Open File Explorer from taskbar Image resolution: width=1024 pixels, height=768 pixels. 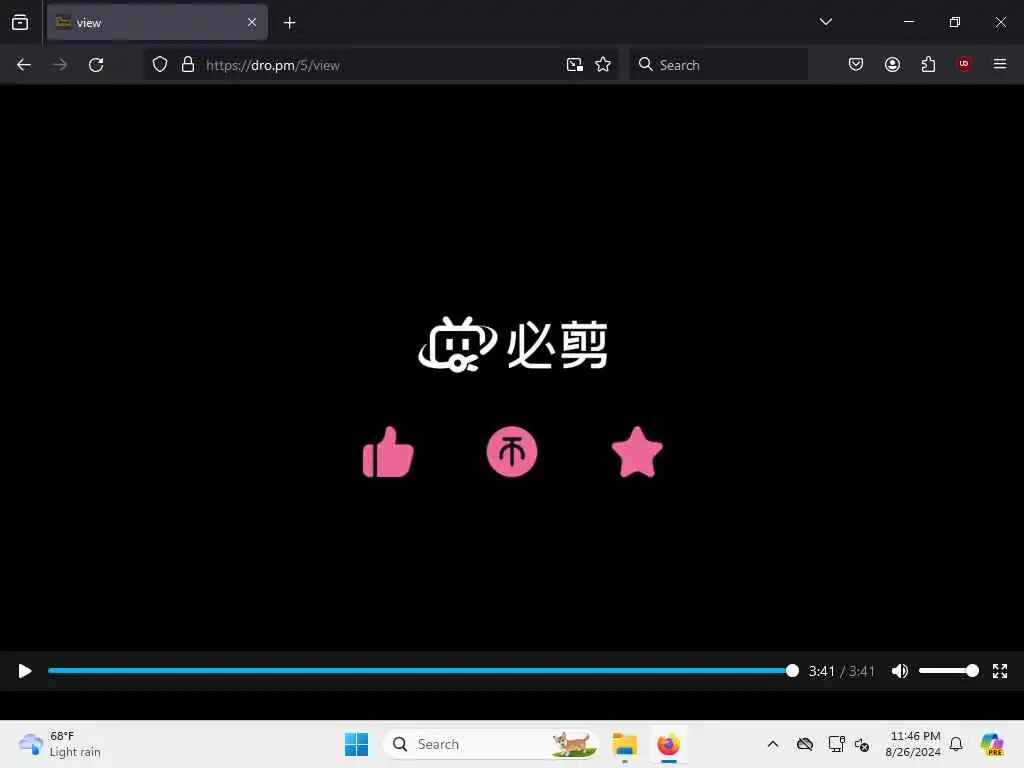(x=624, y=744)
